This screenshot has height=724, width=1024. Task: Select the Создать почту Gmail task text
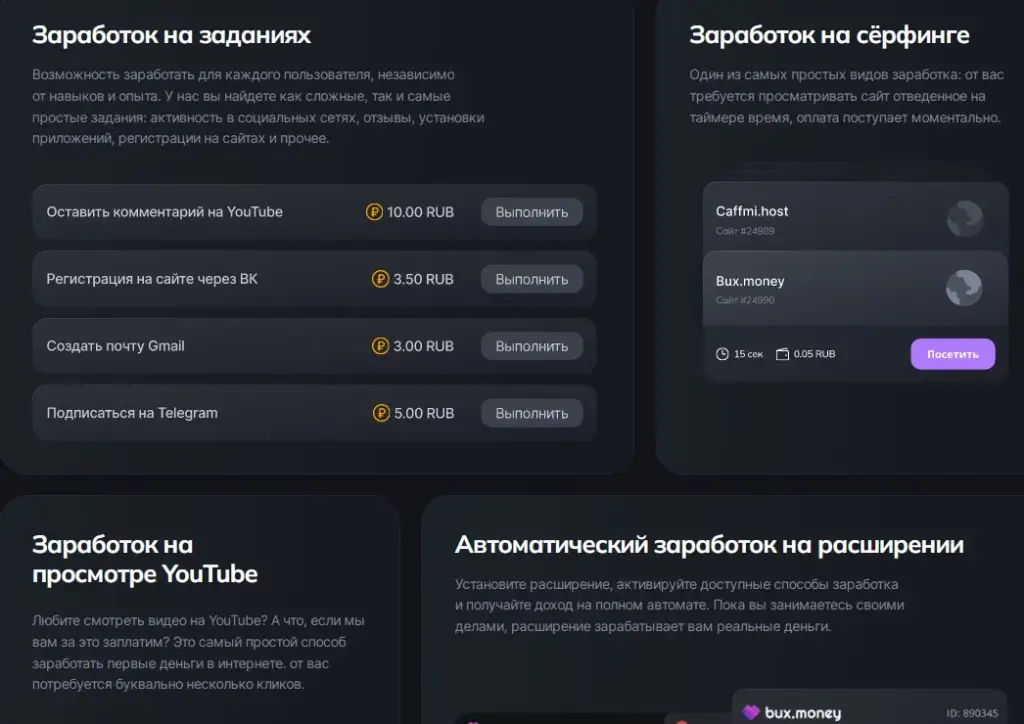point(116,346)
